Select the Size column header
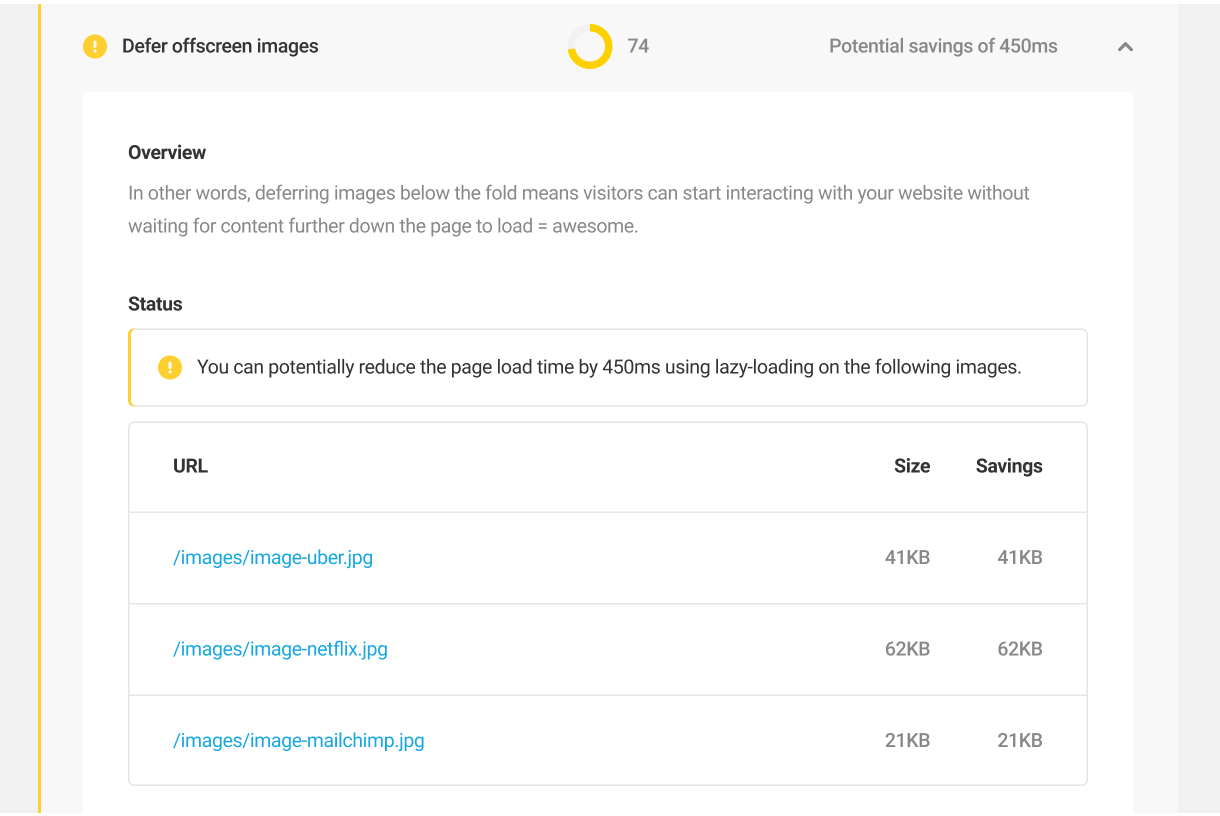This screenshot has height=816, width=1220. (x=911, y=466)
